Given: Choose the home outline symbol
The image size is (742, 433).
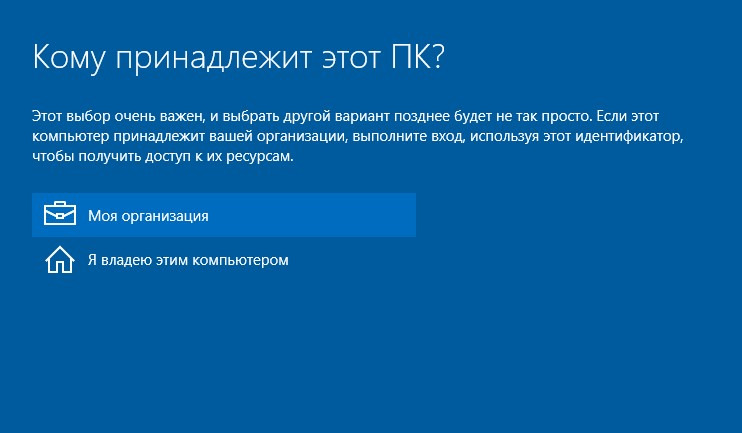Looking at the screenshot, I should [x=60, y=260].
